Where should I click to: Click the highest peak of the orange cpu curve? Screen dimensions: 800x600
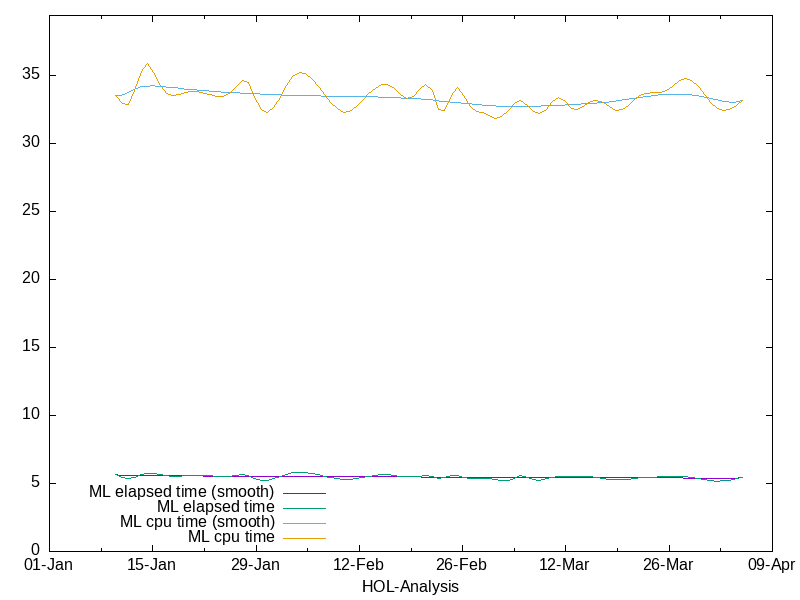coord(147,64)
